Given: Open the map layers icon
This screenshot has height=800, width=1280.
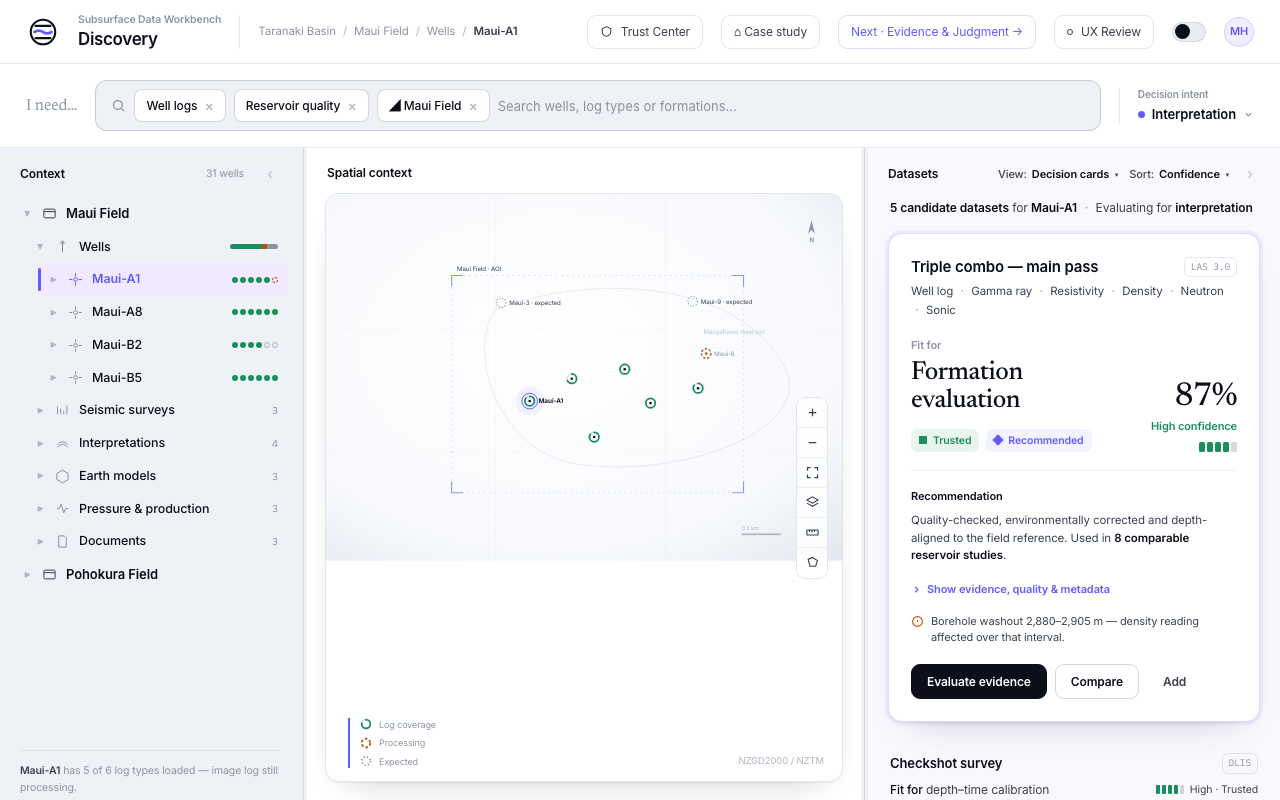Looking at the screenshot, I should click(812, 502).
